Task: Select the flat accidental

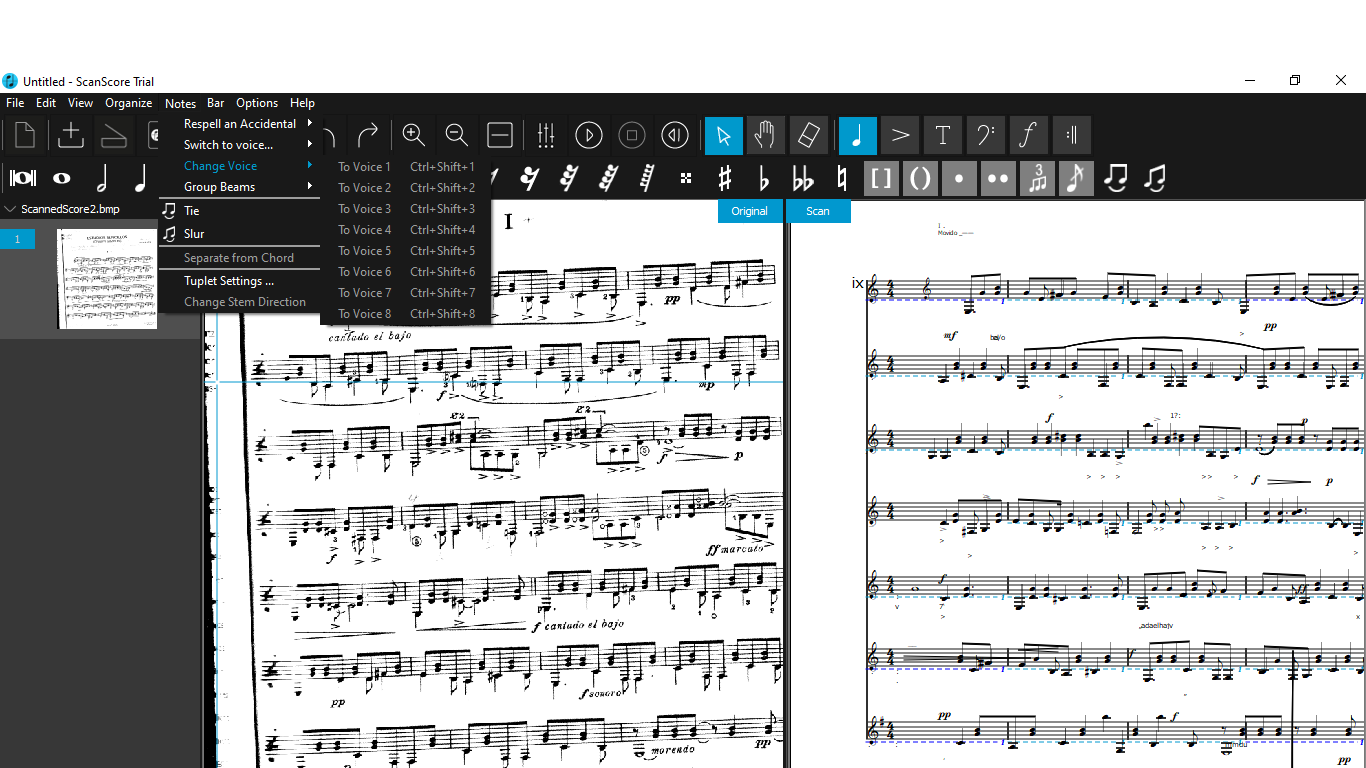Action: pos(764,179)
